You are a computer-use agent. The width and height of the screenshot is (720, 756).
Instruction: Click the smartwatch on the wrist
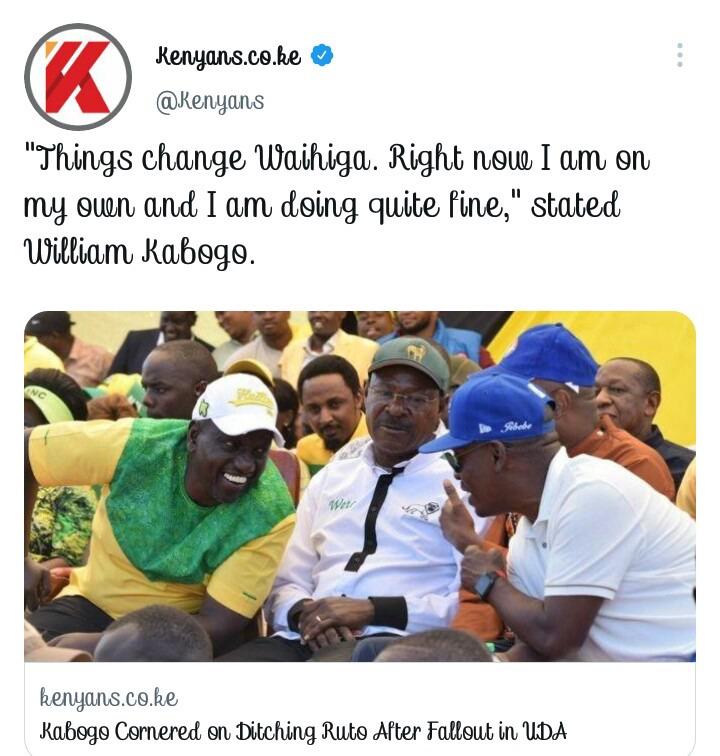(x=486, y=584)
